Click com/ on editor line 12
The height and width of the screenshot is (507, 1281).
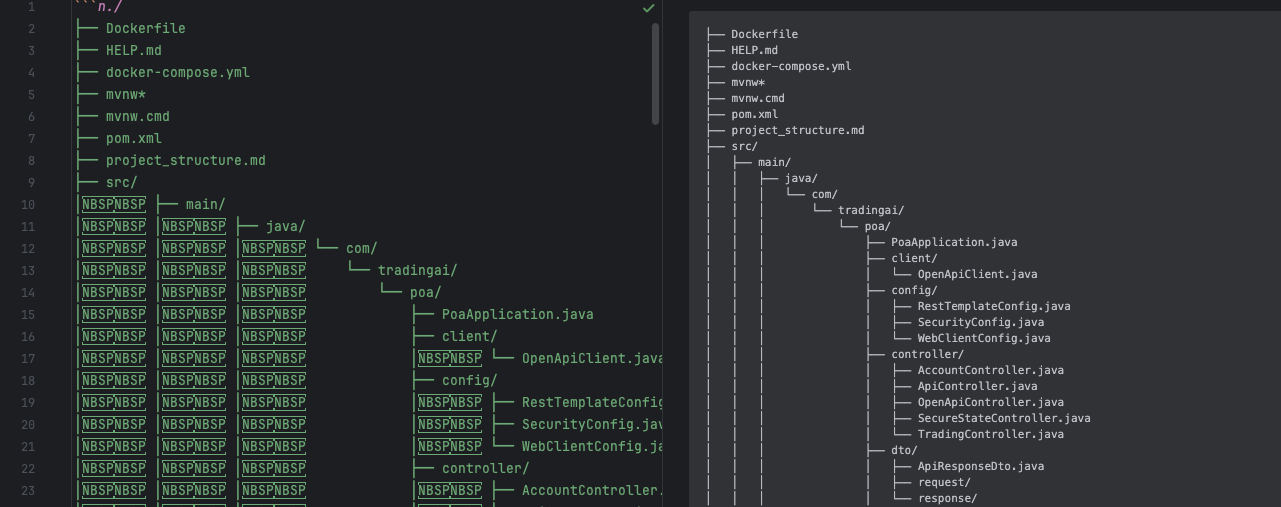click(x=362, y=248)
